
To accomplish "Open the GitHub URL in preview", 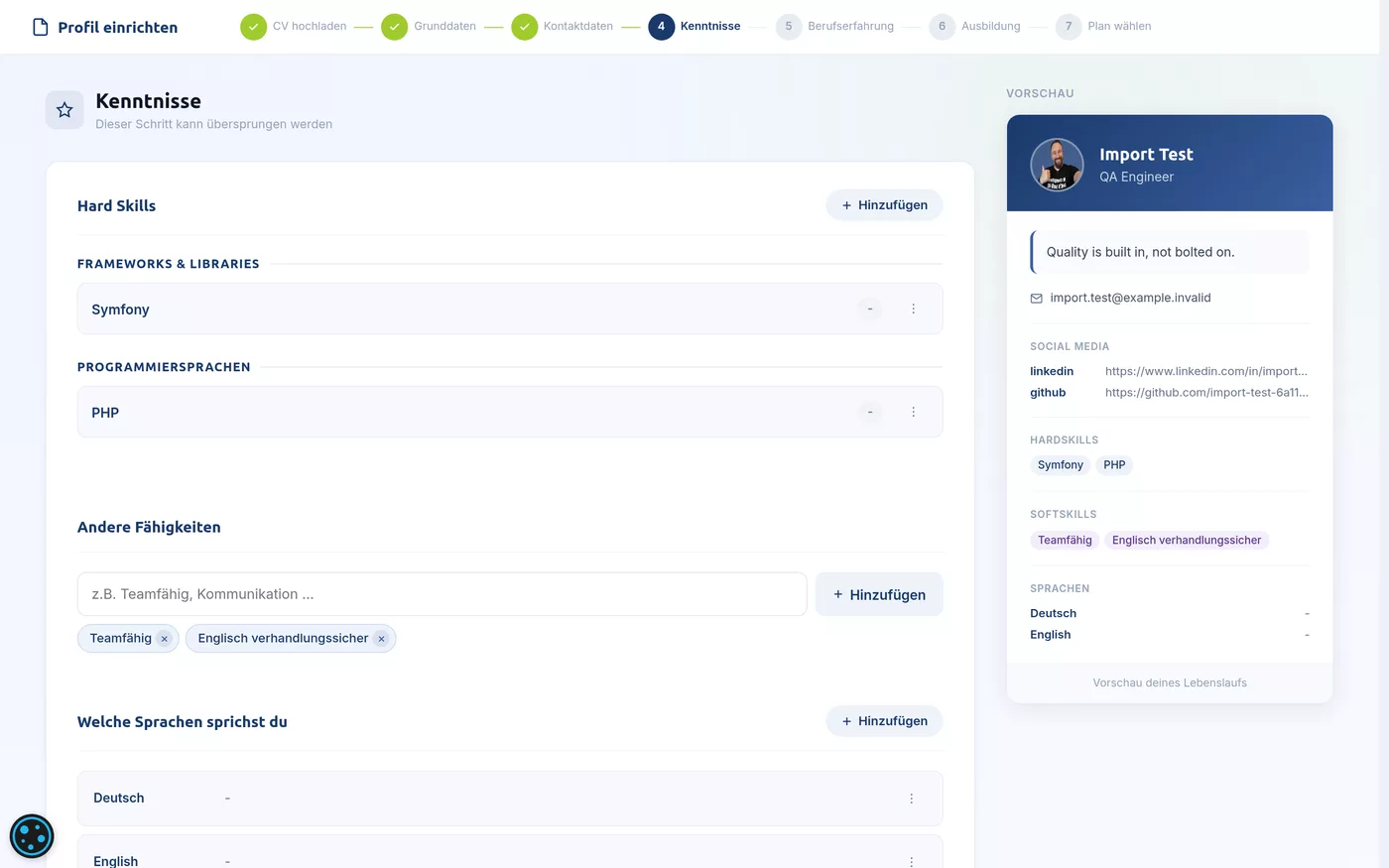I will pos(1206,393).
